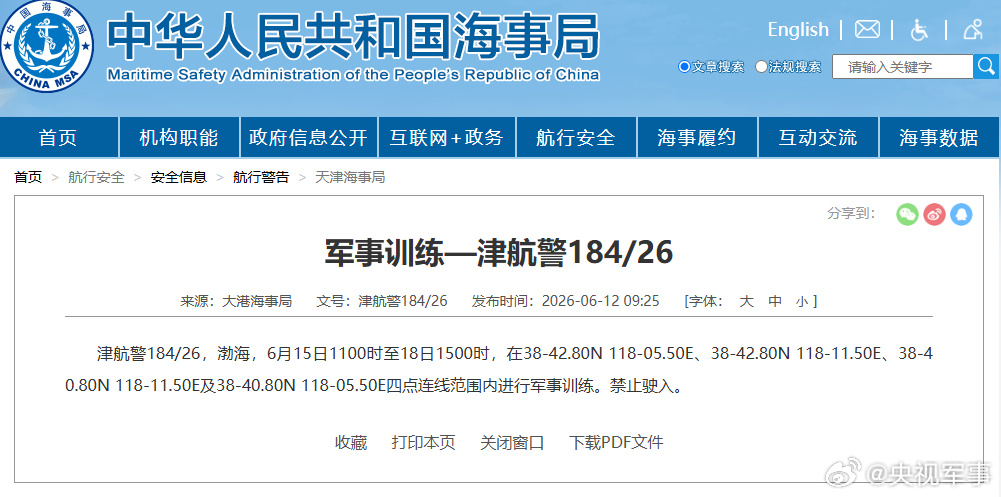Open the 海事数据 navigation menu

pyautogui.click(x=939, y=137)
